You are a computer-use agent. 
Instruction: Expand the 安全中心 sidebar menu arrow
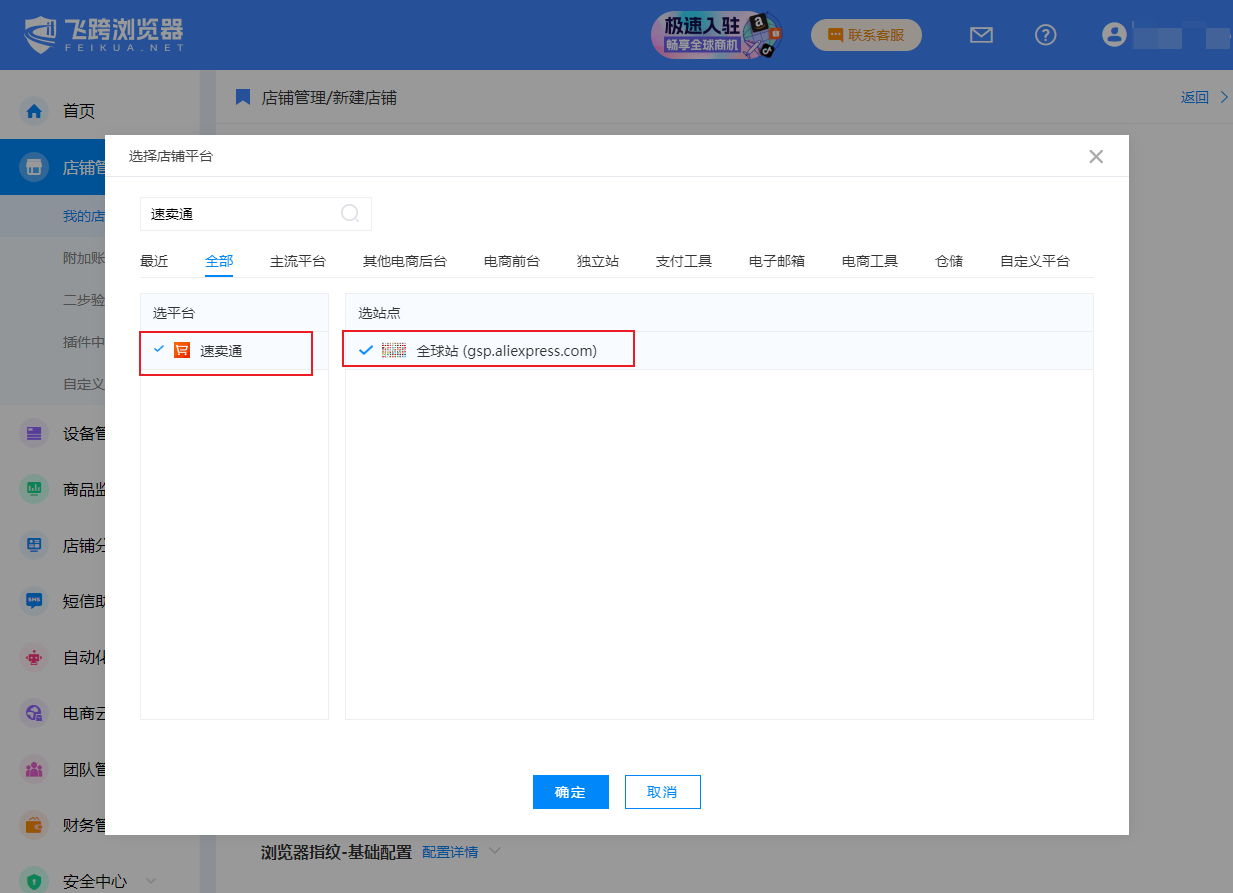[151, 881]
